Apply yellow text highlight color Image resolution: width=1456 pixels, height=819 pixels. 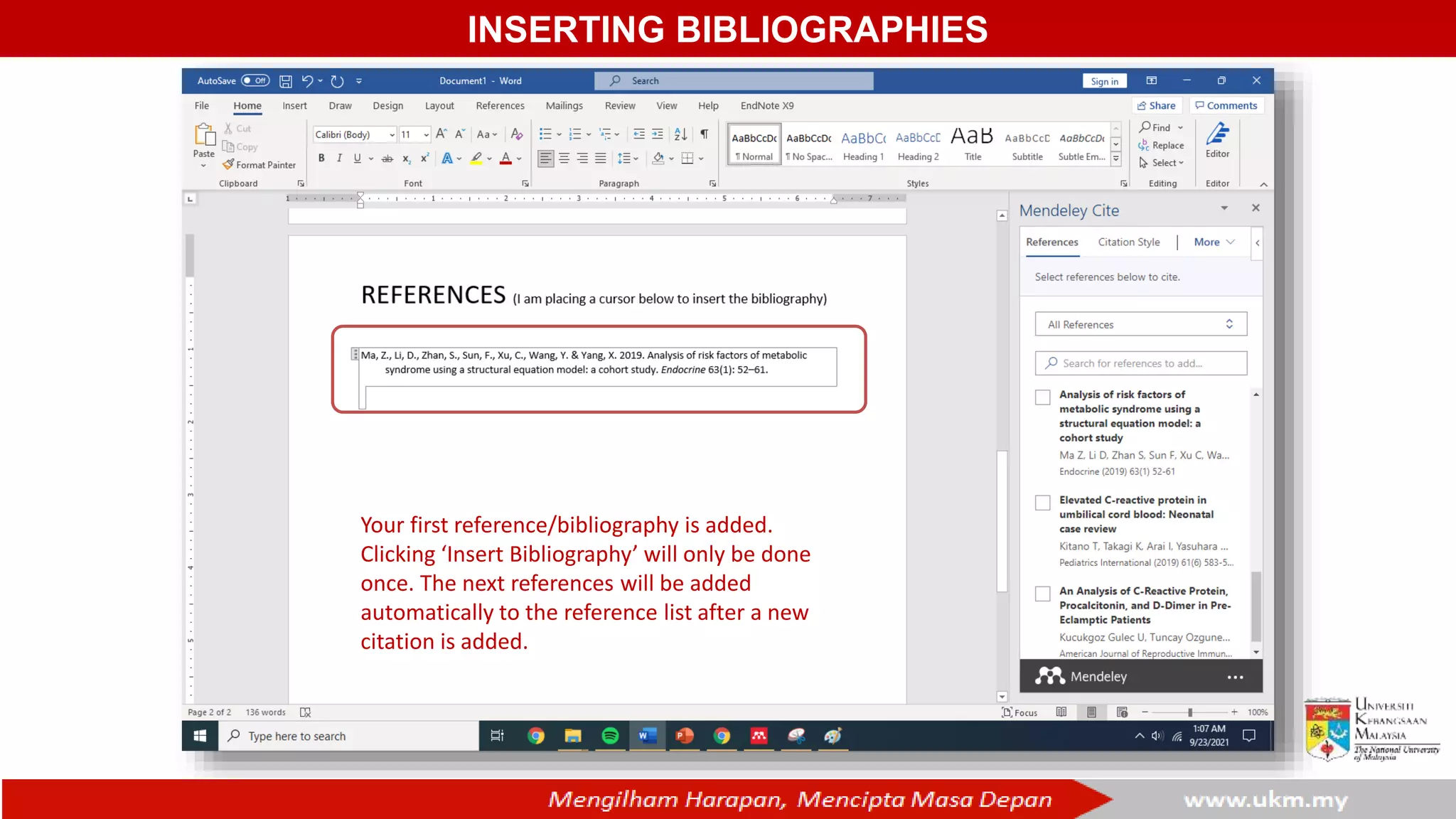[x=476, y=158]
